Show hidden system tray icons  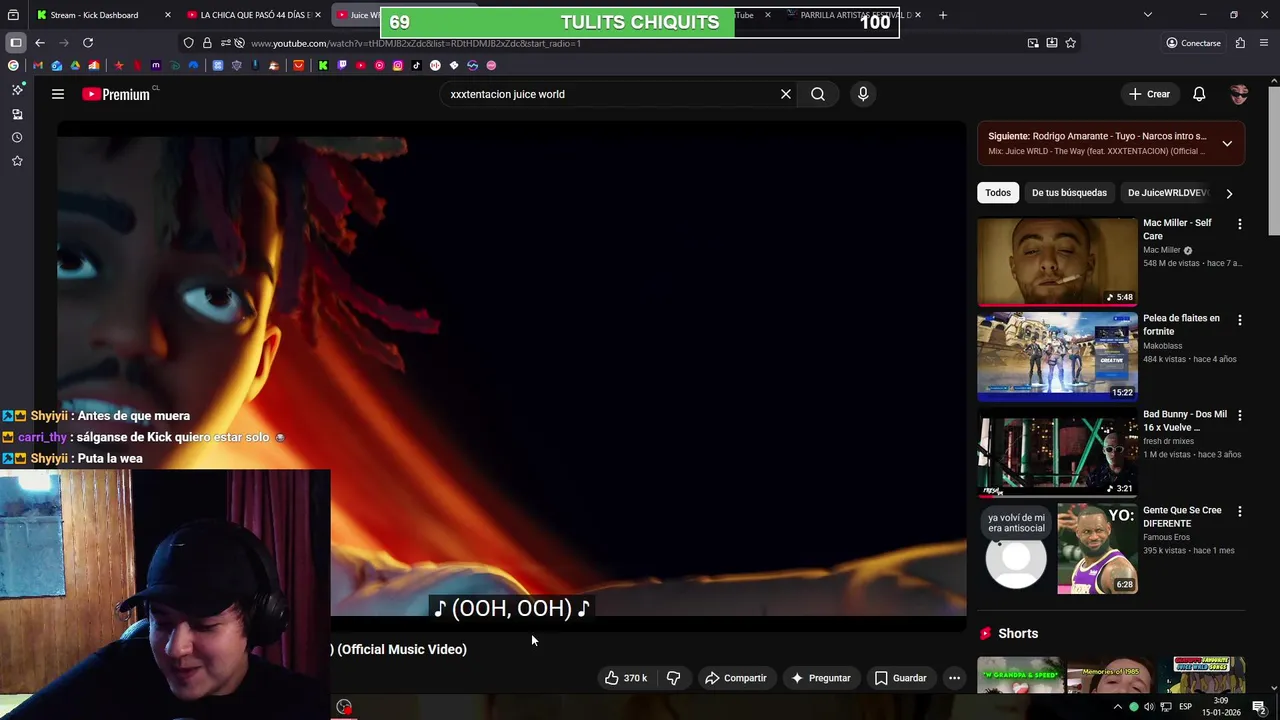[x=1118, y=707]
